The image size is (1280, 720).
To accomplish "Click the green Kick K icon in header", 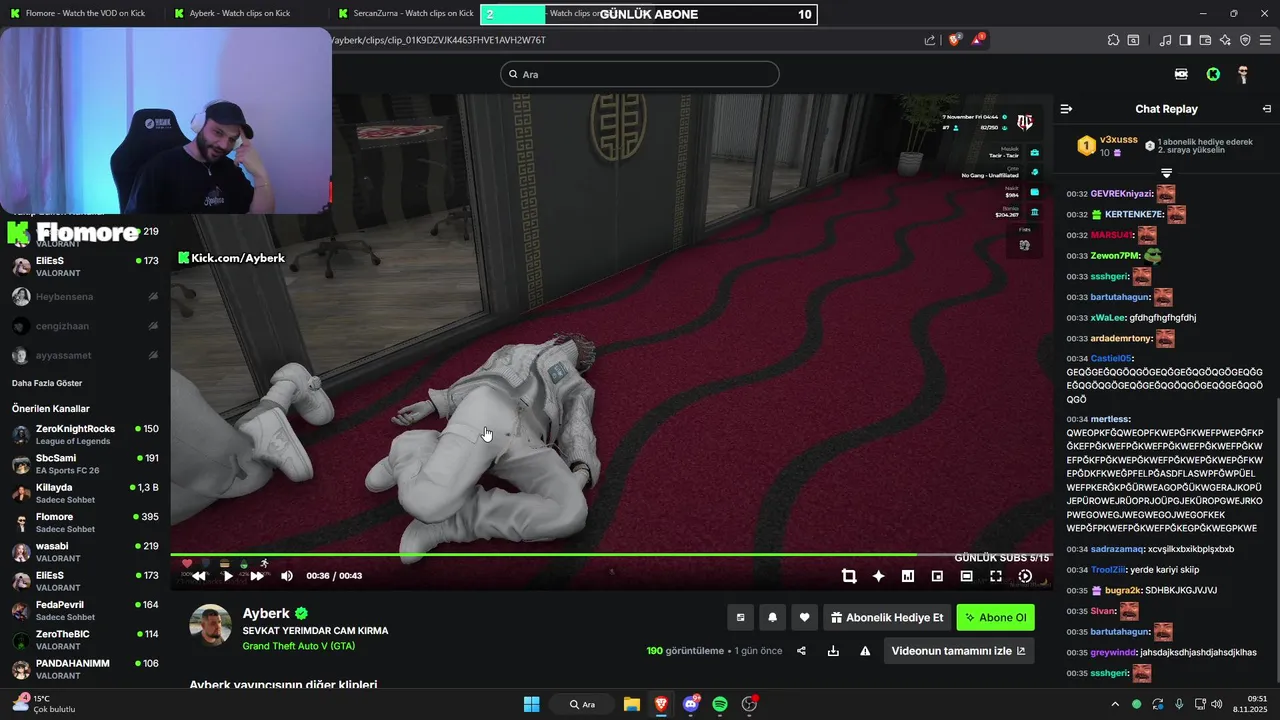I will pos(1213,74).
